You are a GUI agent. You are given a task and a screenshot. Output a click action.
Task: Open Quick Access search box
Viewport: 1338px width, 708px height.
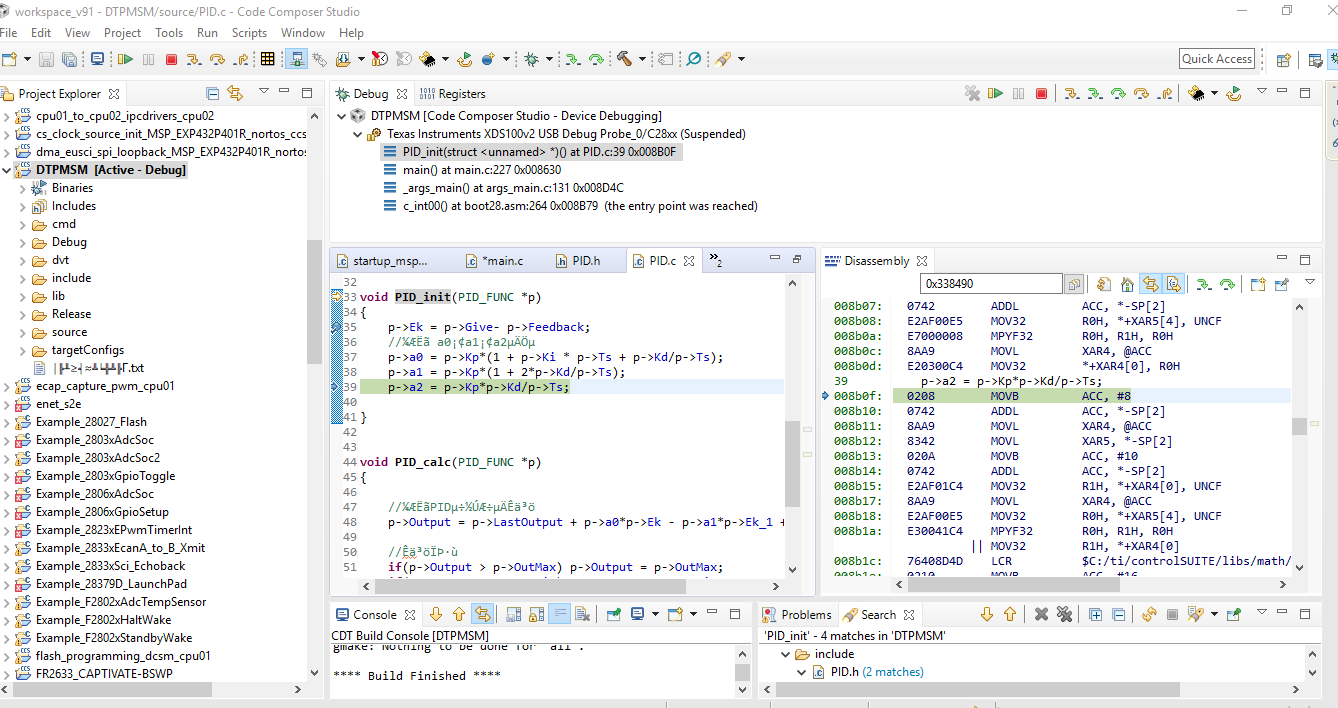[1216, 59]
